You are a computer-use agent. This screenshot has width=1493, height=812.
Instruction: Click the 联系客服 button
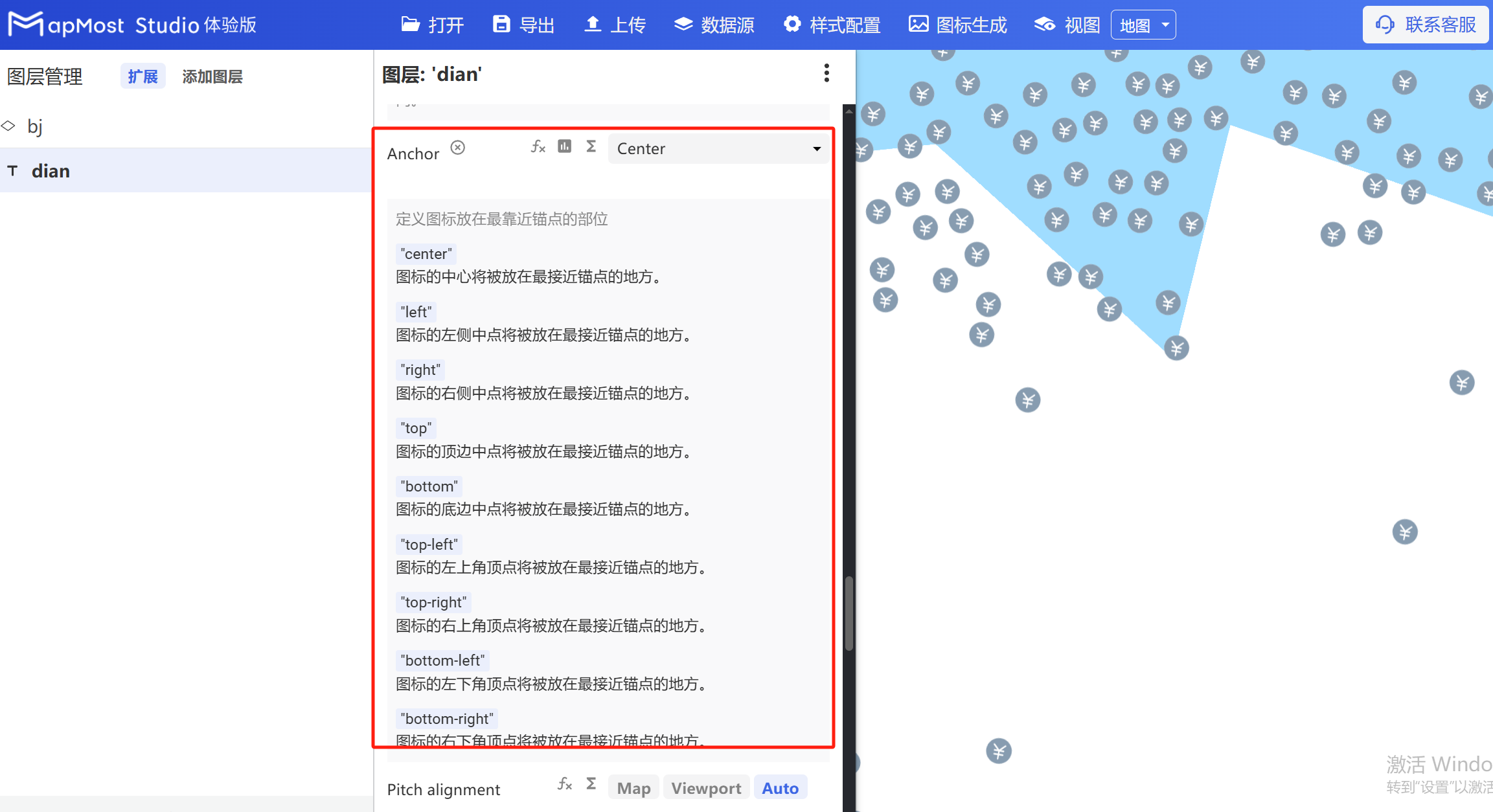click(x=1426, y=25)
